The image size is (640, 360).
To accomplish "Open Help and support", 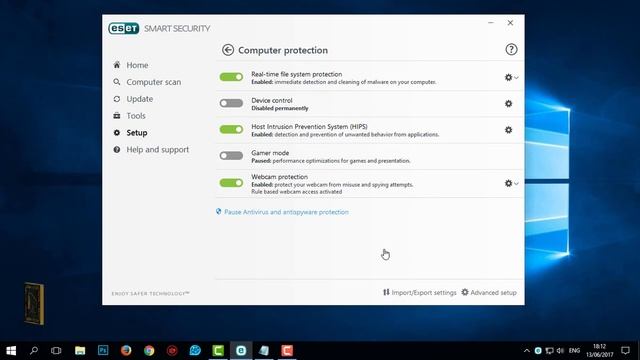I will coord(158,150).
